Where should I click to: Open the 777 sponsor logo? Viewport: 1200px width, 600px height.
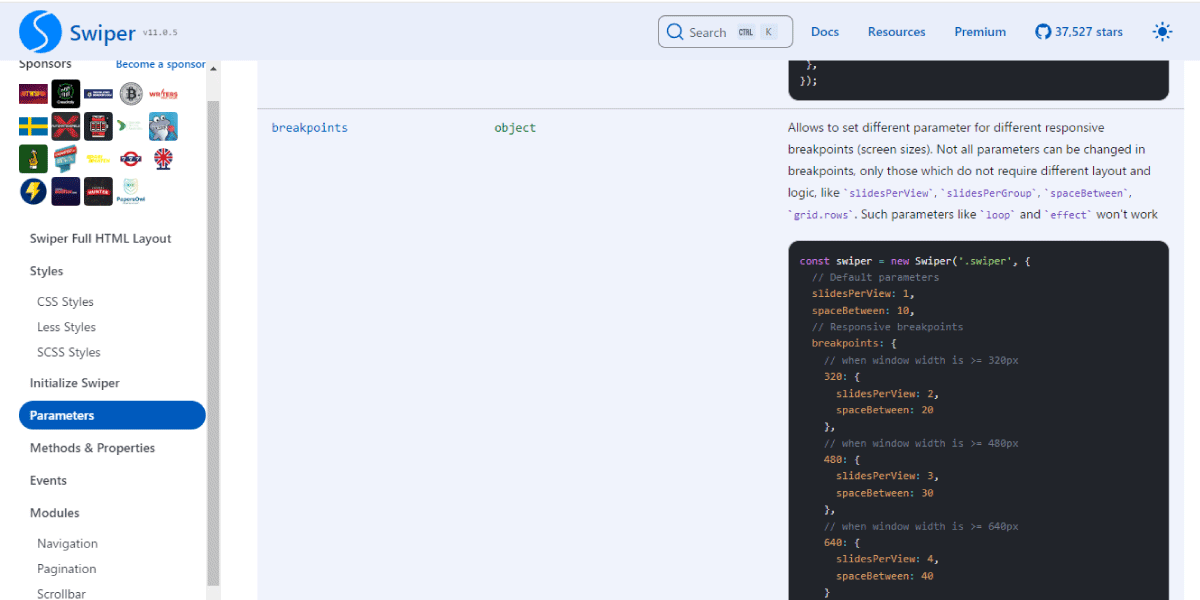pos(131,159)
